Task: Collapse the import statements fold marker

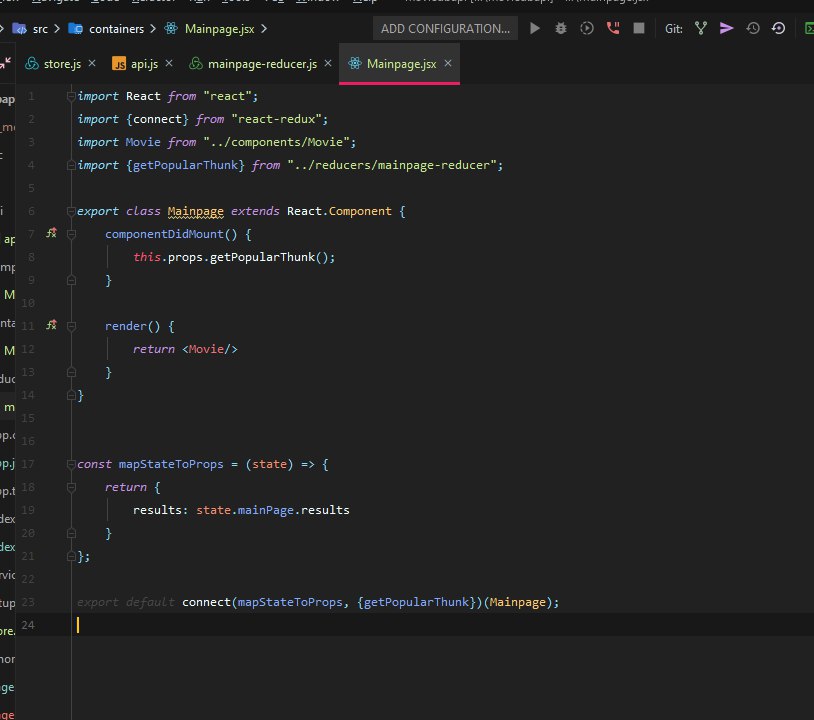Action: [72, 96]
